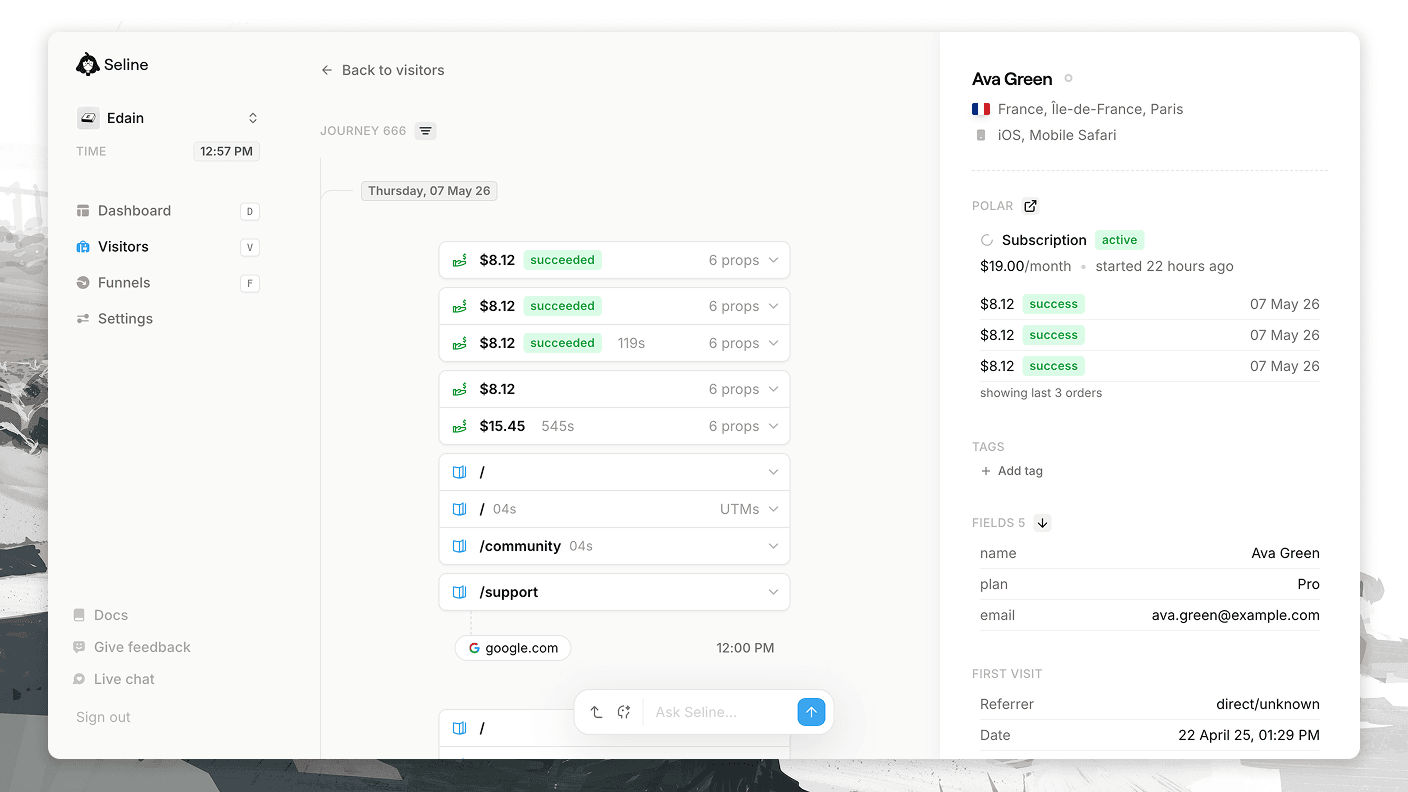Expand the first $8.12 succeeded event at top
The width and height of the screenshot is (1408, 792).
pos(614,260)
